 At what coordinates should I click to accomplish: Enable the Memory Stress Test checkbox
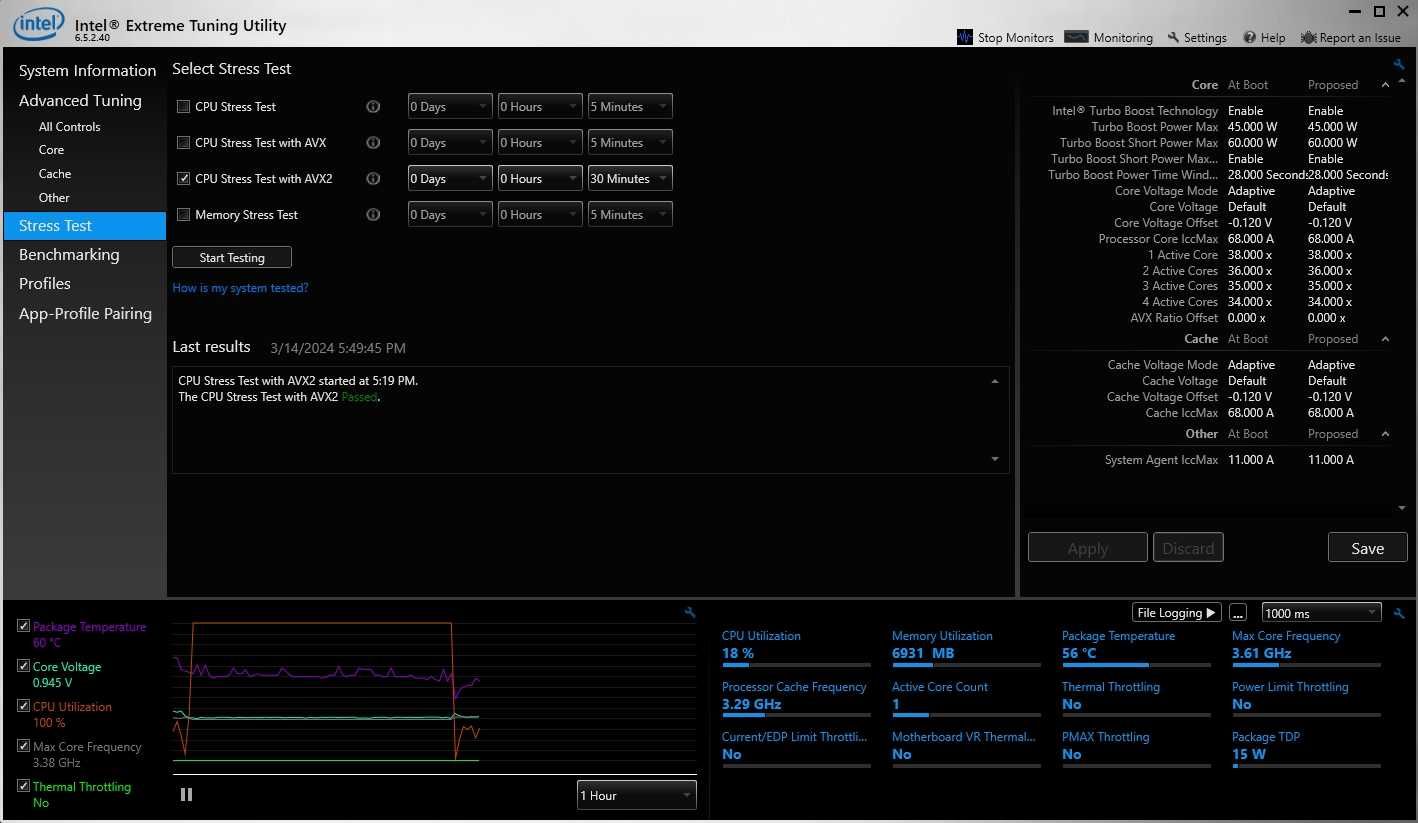click(183, 214)
